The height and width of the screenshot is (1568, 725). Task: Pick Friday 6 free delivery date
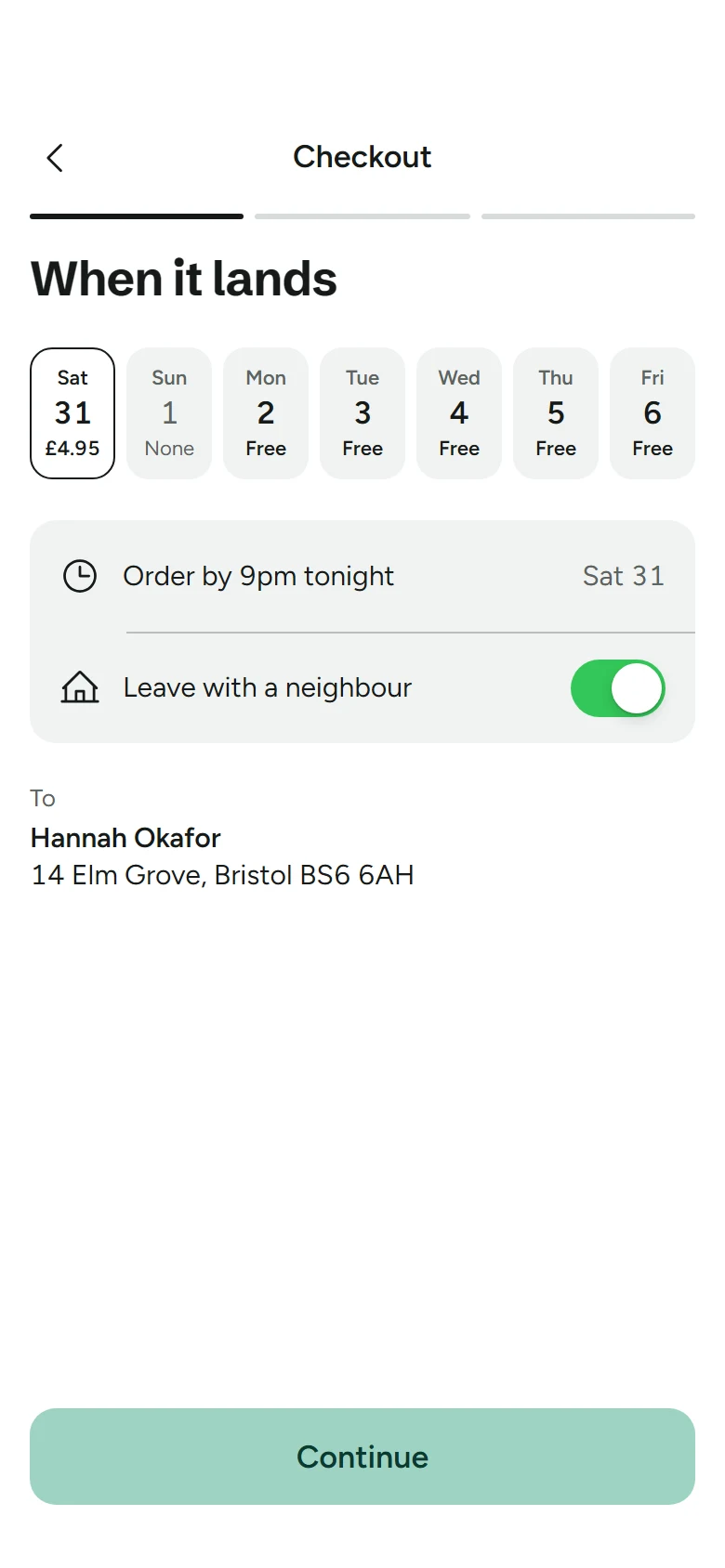[652, 413]
